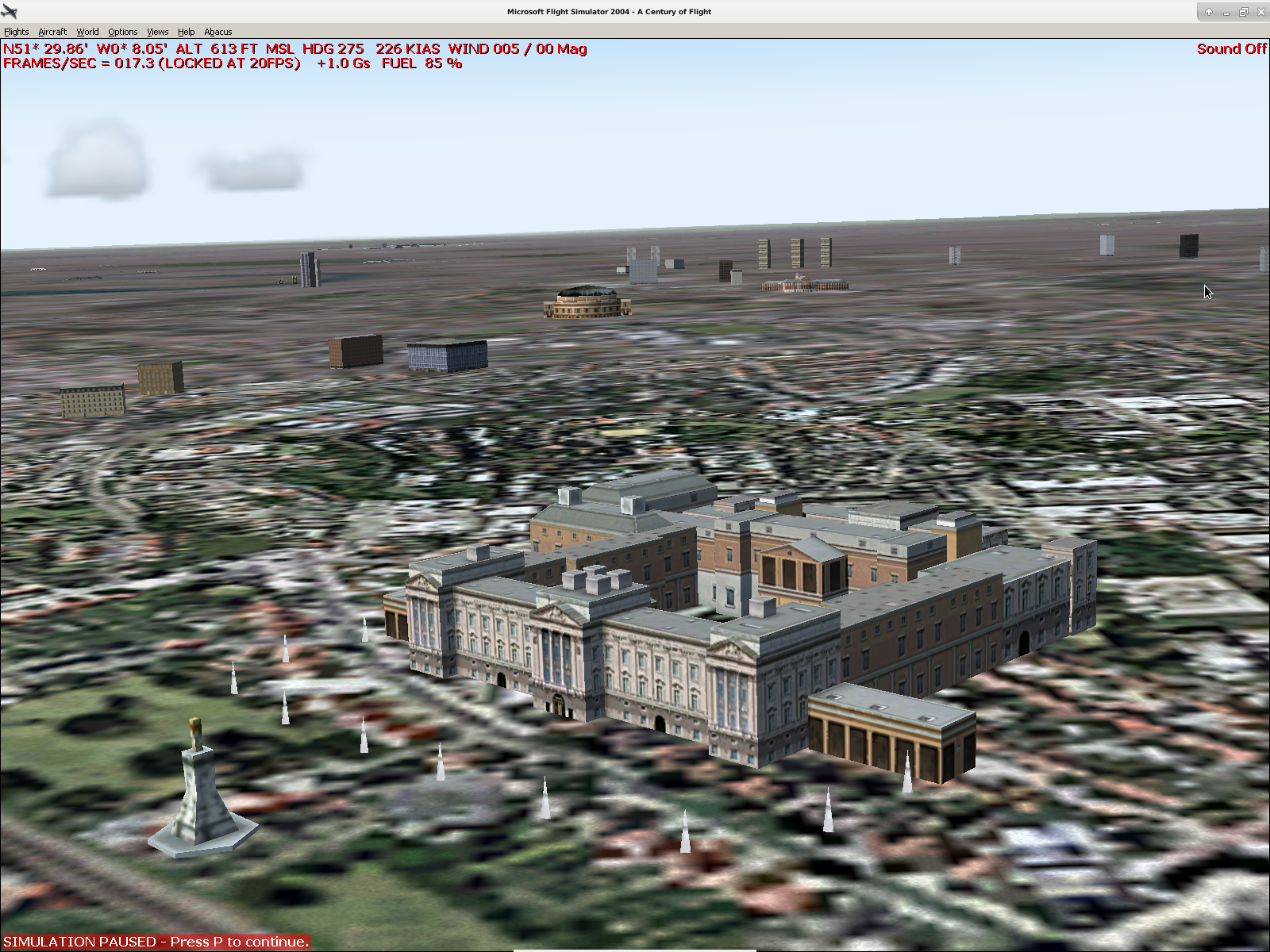
Task: Click the airplane application icon in title bar
Action: 10,12
